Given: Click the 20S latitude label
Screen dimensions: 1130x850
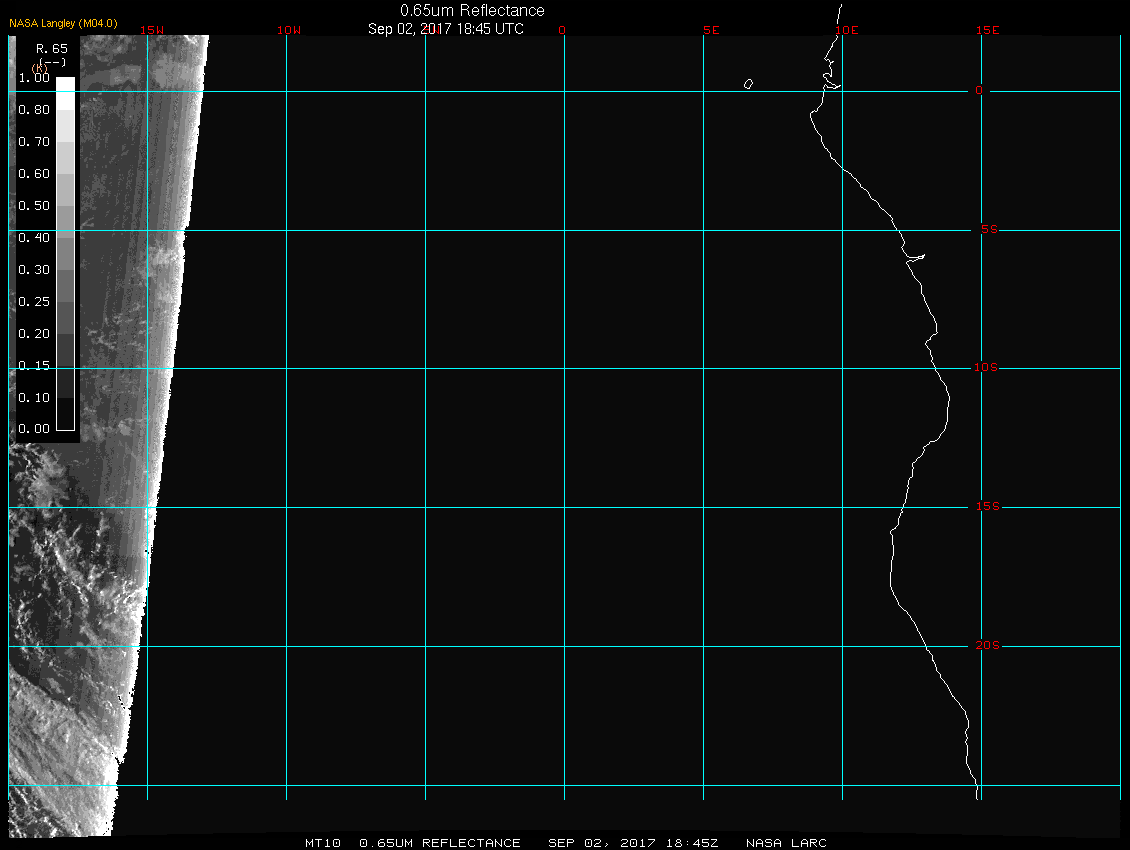Looking at the screenshot, I should pyautogui.click(x=987, y=646).
